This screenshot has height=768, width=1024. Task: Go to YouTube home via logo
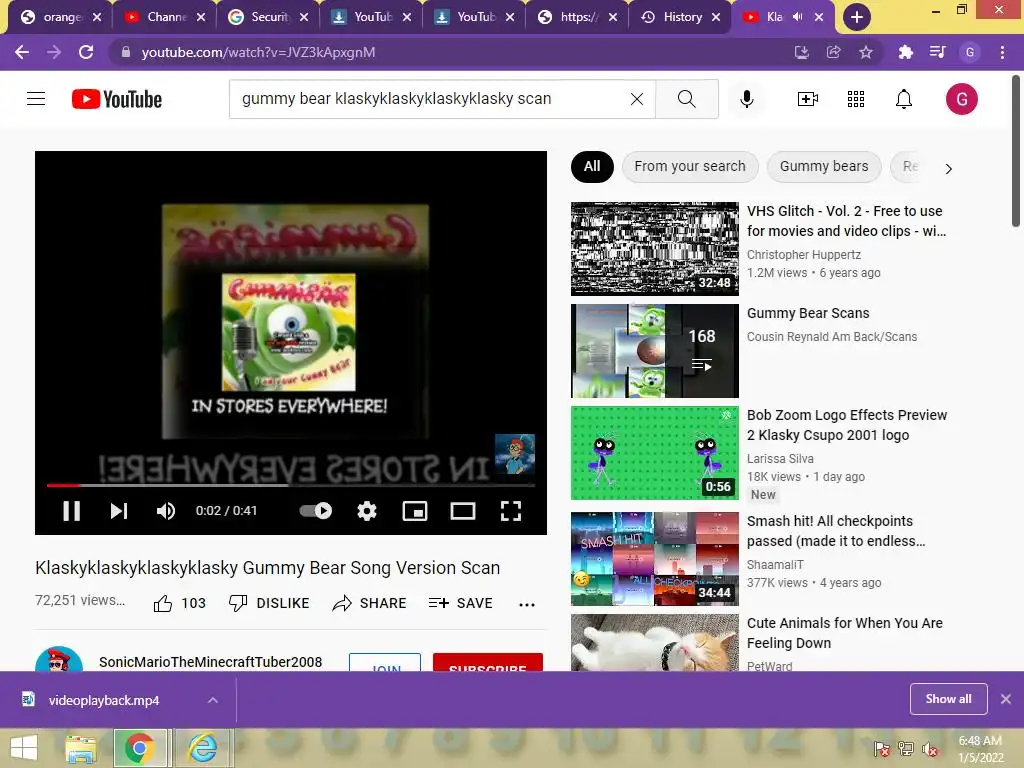tap(117, 99)
